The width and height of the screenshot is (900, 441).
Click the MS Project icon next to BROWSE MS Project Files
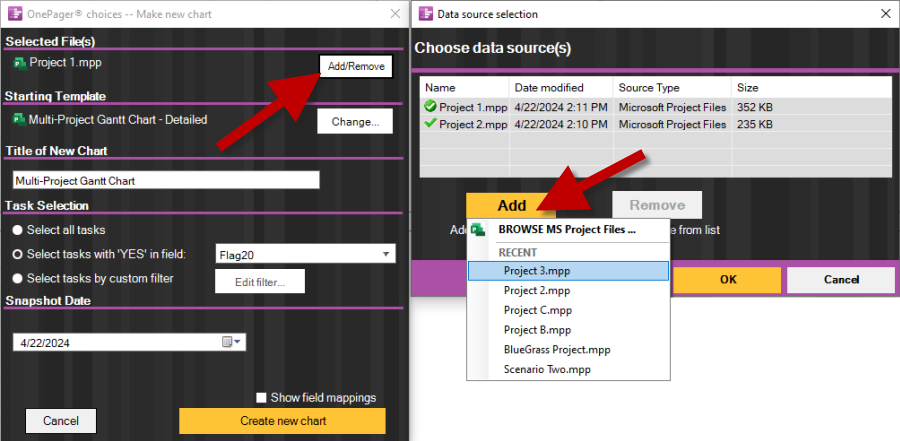478,230
